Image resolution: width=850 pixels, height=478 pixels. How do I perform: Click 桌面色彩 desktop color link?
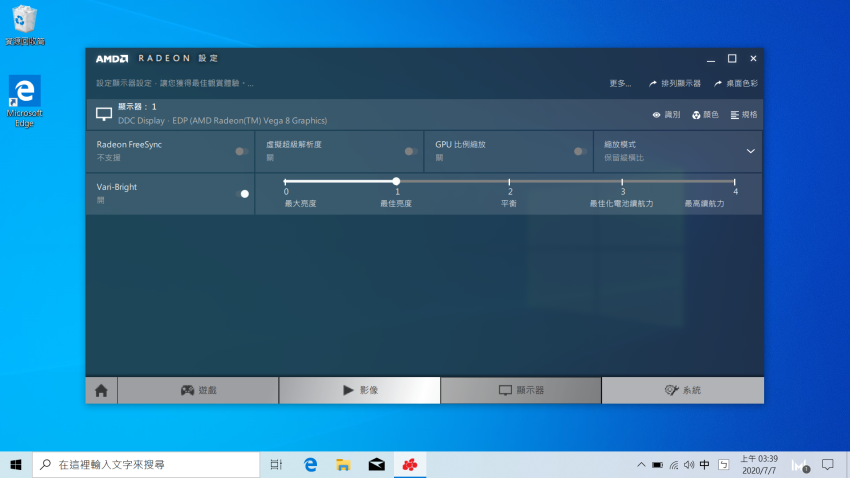pos(736,83)
